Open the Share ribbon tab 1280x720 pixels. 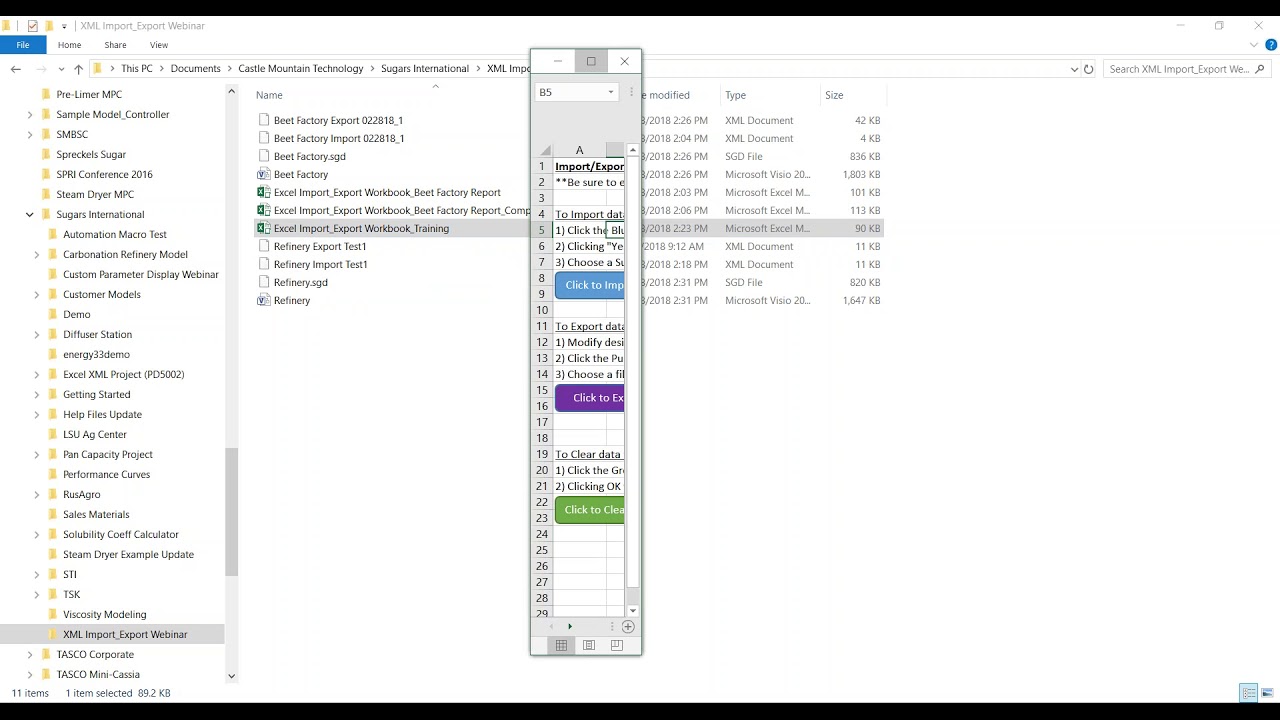click(115, 45)
